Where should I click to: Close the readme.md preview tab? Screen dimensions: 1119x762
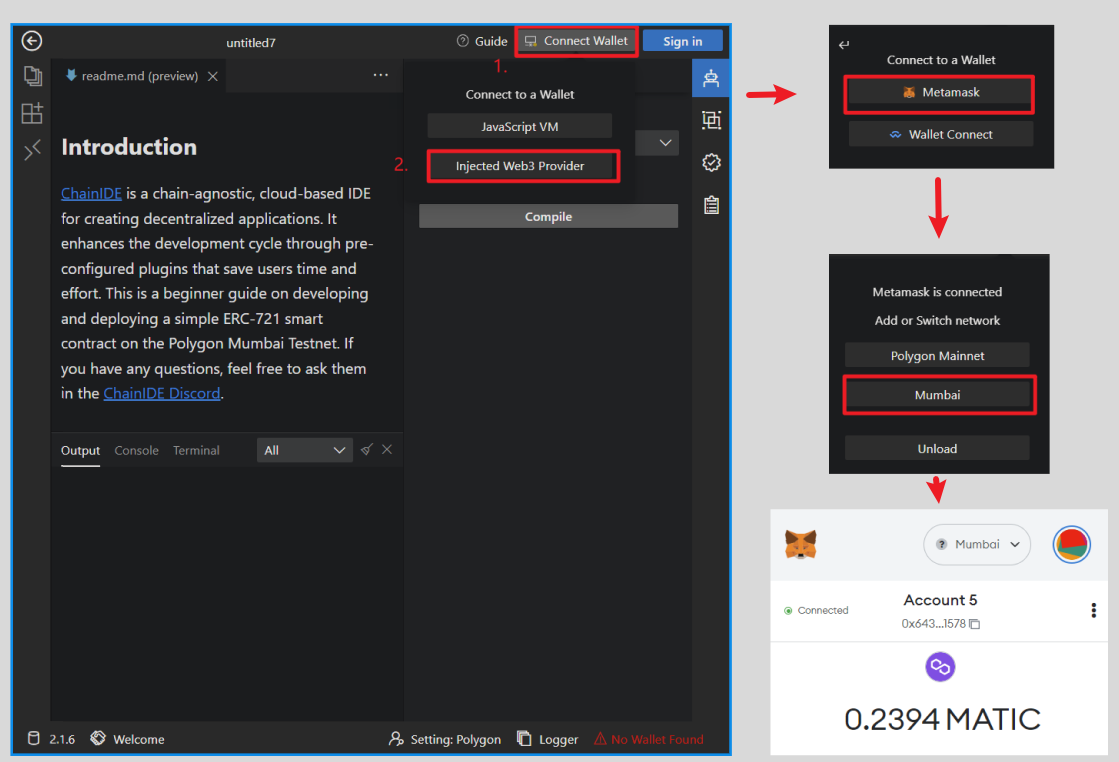point(213,76)
